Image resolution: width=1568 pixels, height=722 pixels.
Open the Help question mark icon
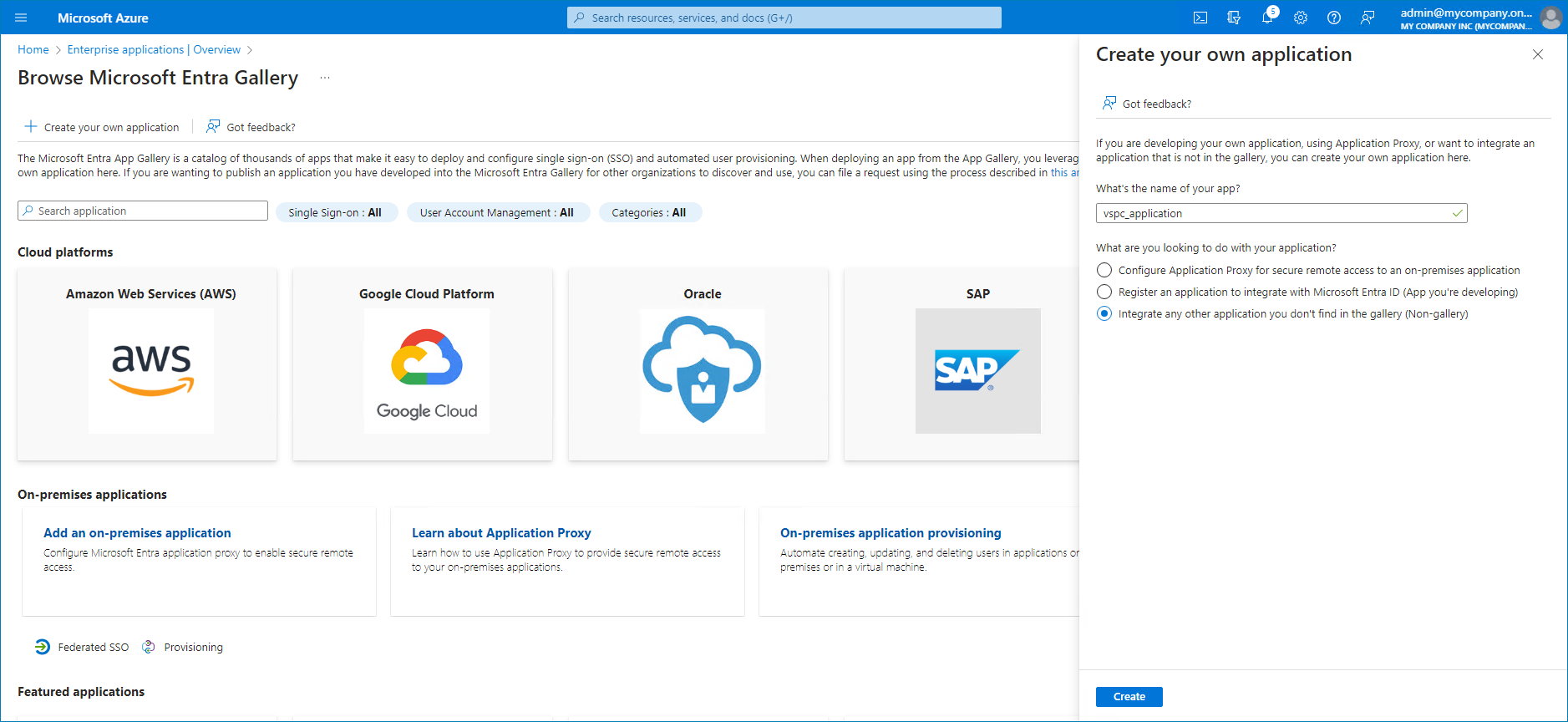tap(1334, 18)
